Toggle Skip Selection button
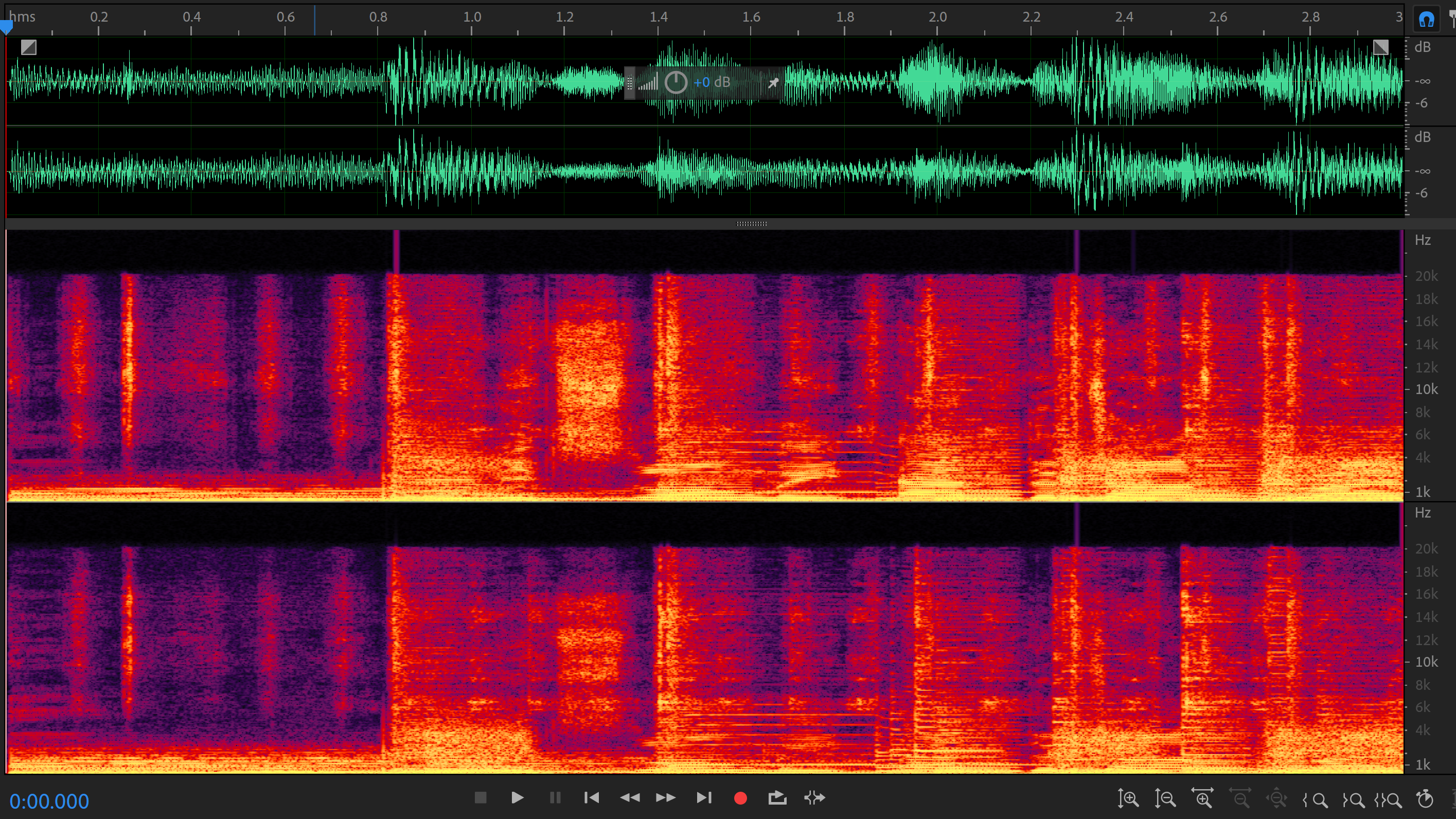This screenshot has height=819, width=1456. tap(814, 797)
